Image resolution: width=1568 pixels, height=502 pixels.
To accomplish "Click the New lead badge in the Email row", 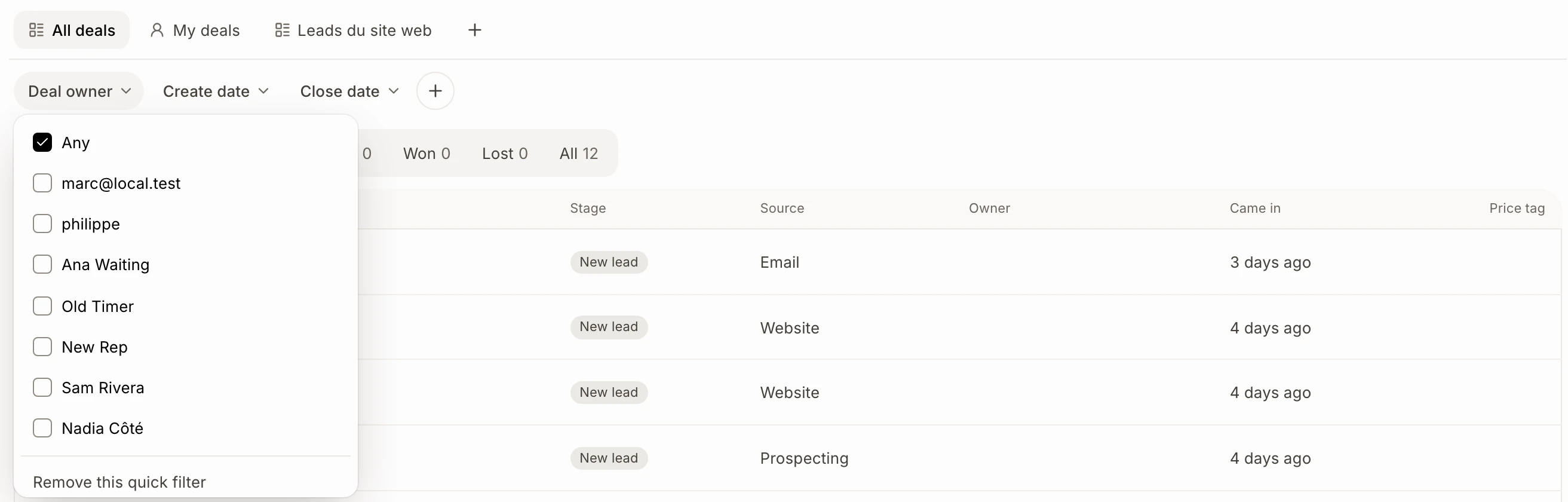I will click(609, 262).
